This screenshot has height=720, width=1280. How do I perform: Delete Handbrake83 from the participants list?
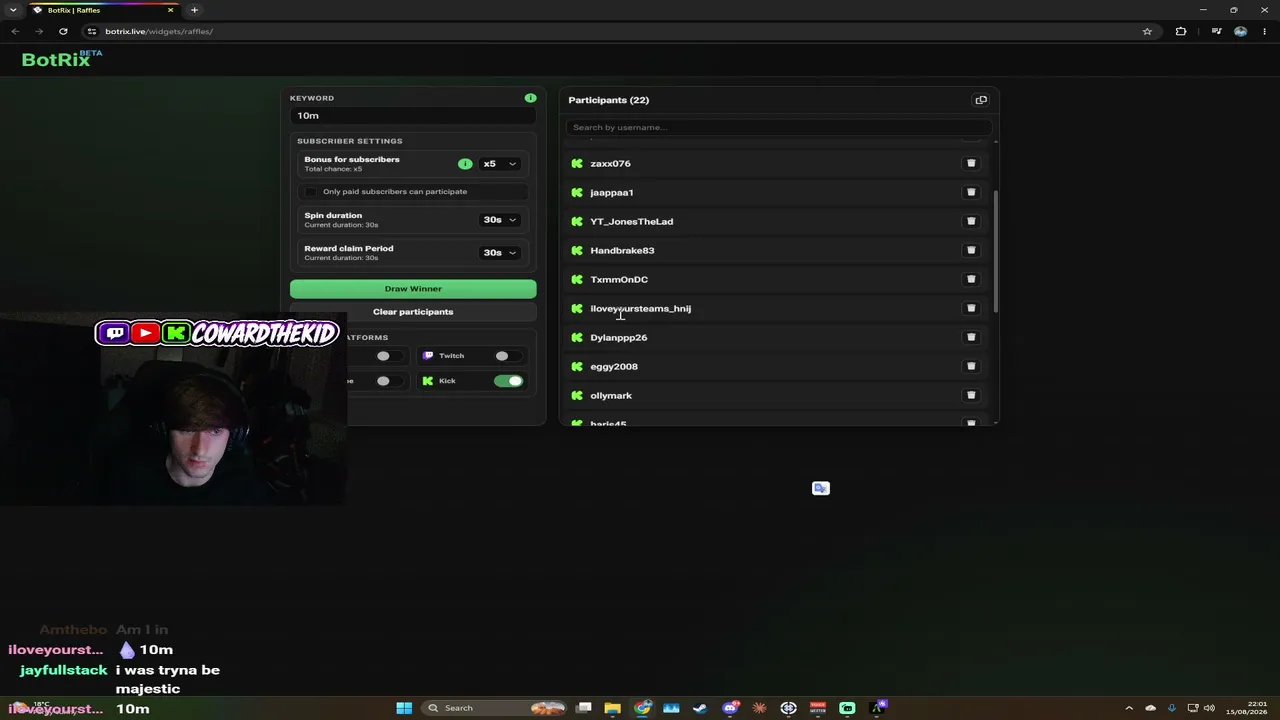tap(971, 250)
